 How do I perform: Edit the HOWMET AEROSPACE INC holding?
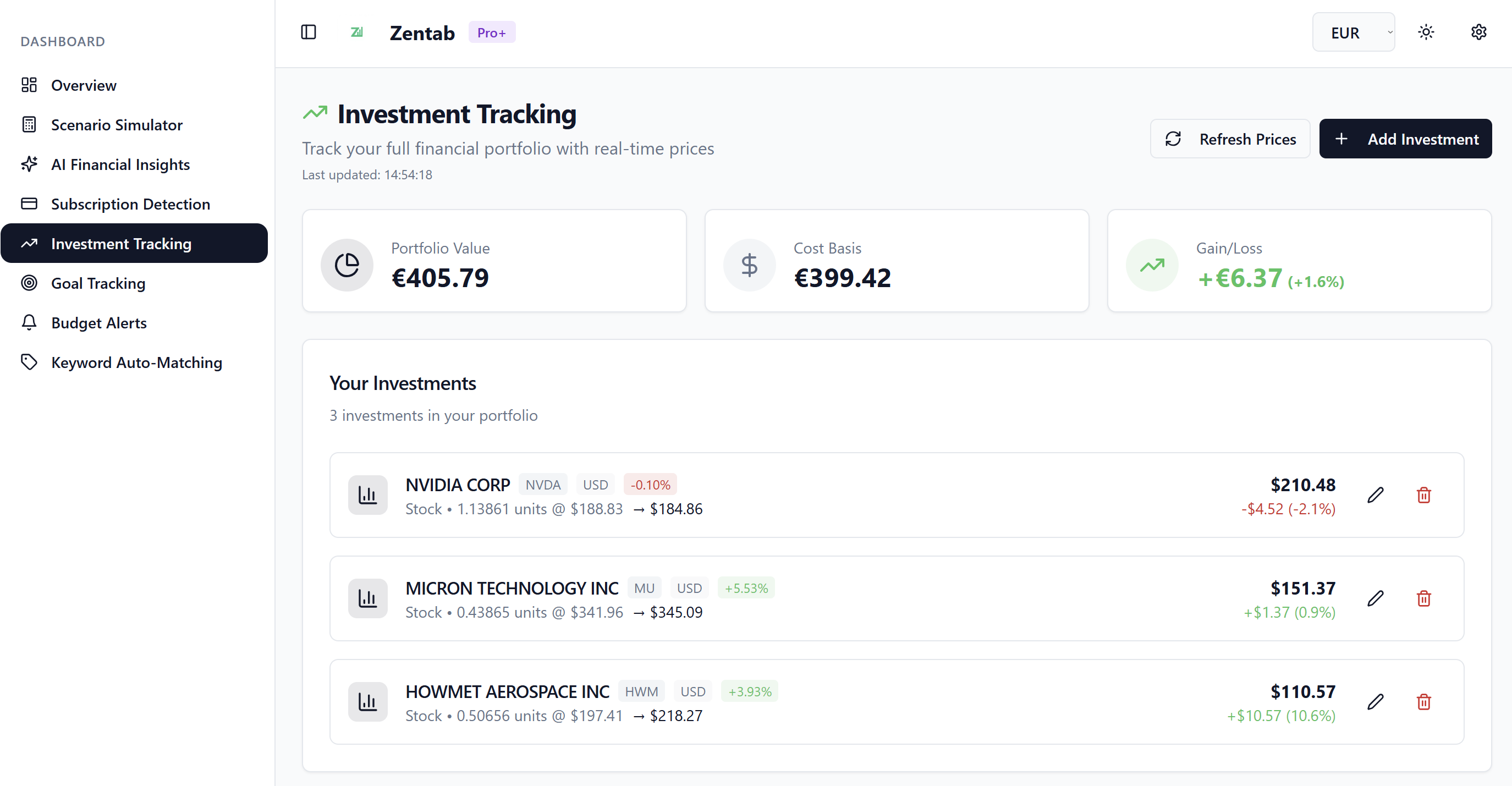[1376, 701]
